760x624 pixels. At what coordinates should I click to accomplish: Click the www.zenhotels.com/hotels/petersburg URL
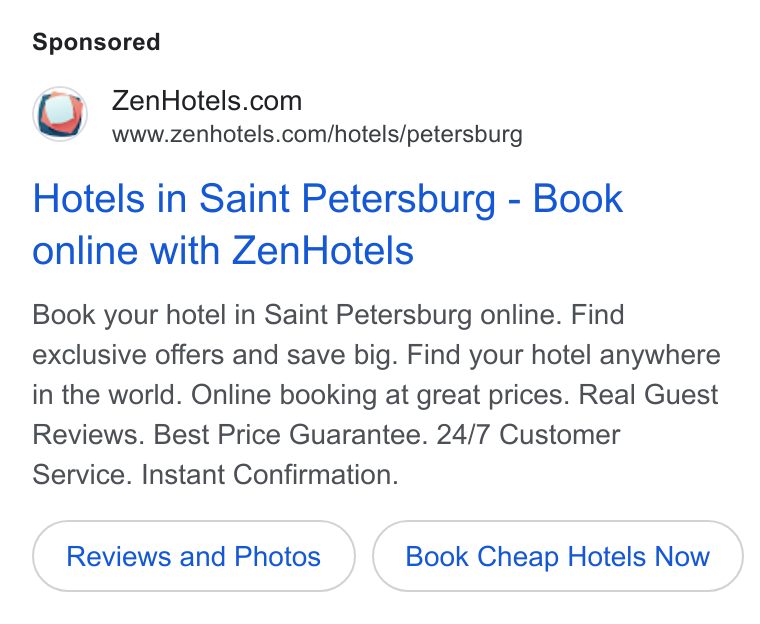pyautogui.click(x=317, y=134)
